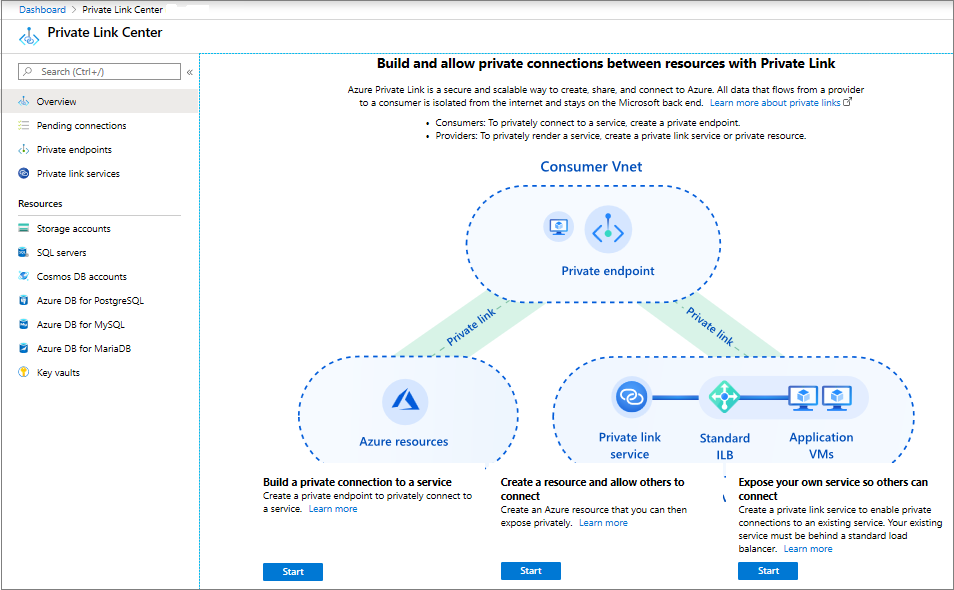
Task: Click the Private Link Center header logo
Action: tap(28, 33)
